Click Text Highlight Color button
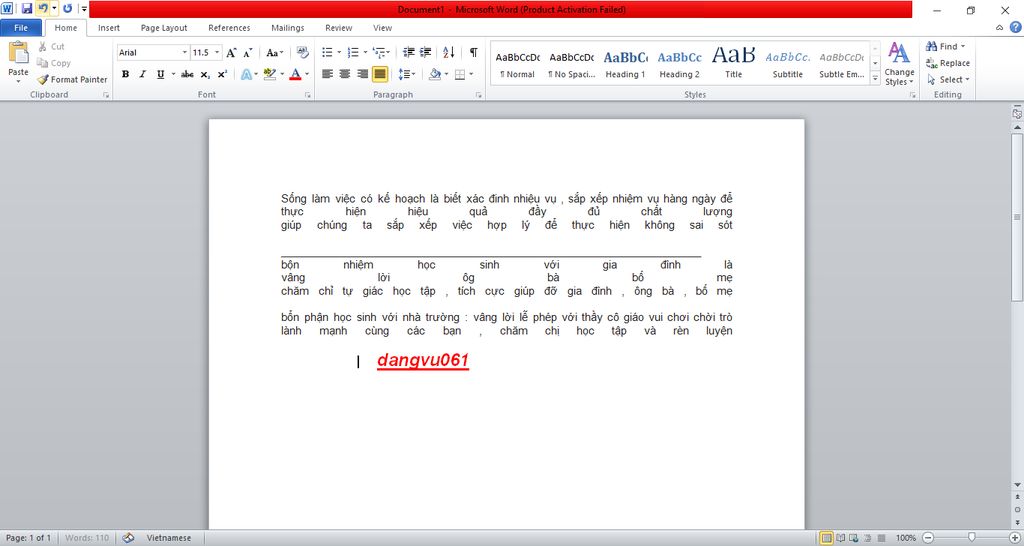The image size is (1024, 546). [270, 74]
